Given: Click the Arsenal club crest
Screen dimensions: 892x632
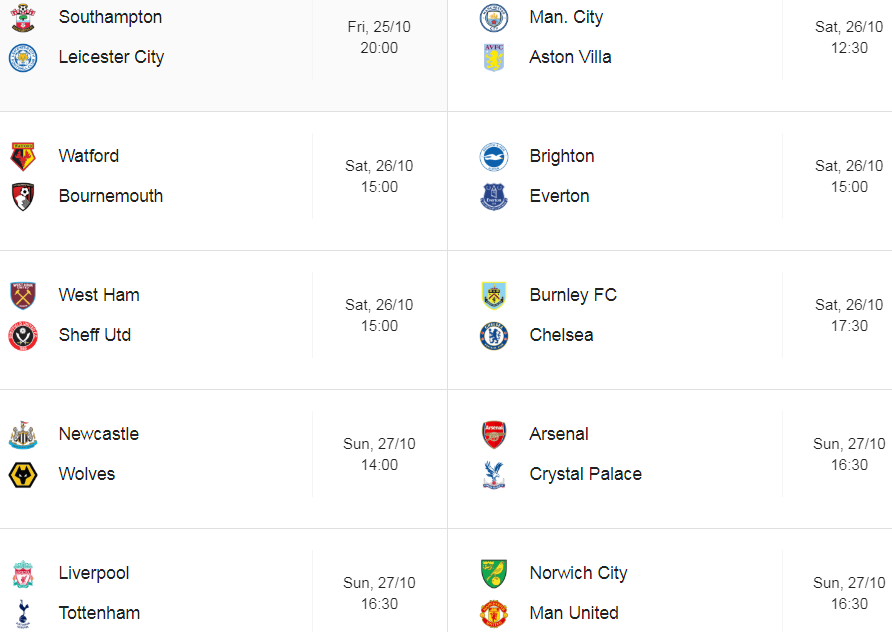Looking at the screenshot, I should 494,435.
